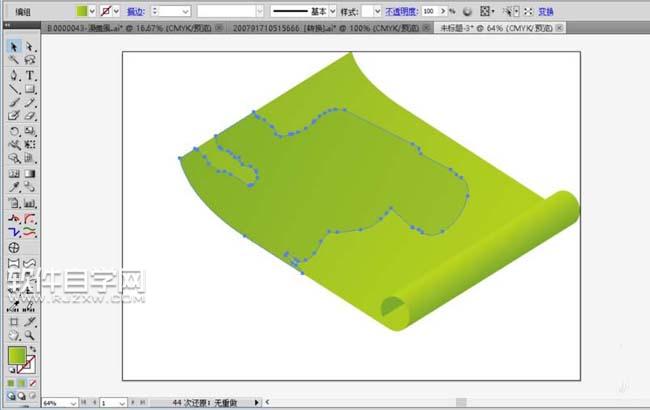The image size is (650, 410).
Task: Select the Paintbrush tool
Action: coord(14,102)
